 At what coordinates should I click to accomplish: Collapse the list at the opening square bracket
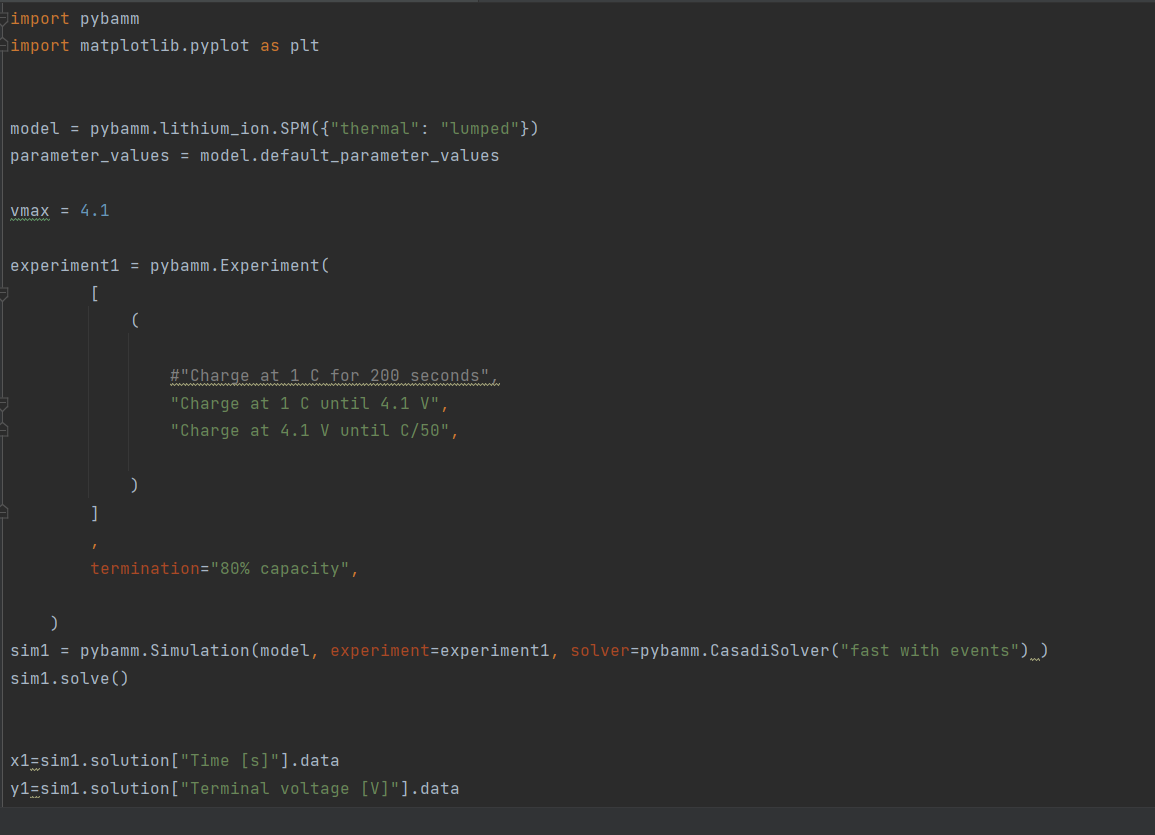point(4,294)
